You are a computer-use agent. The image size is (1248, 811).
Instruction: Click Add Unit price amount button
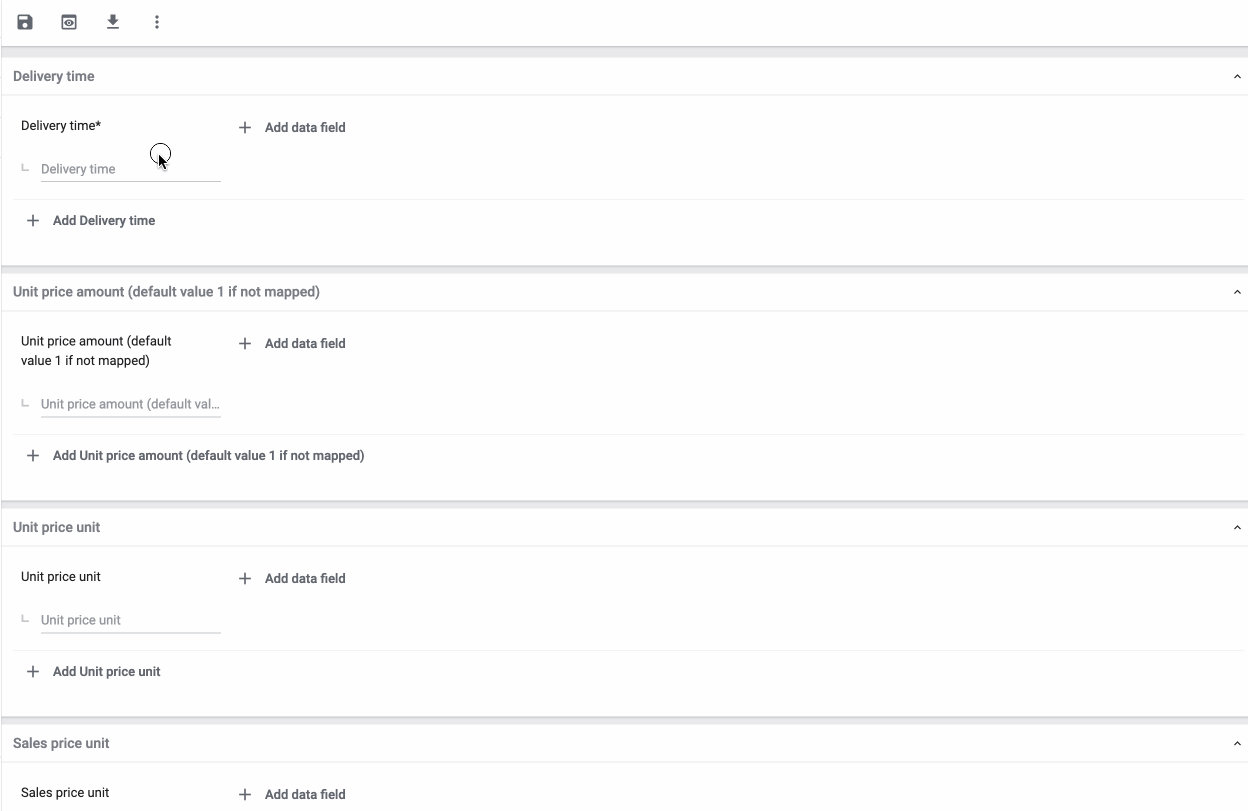click(208, 455)
